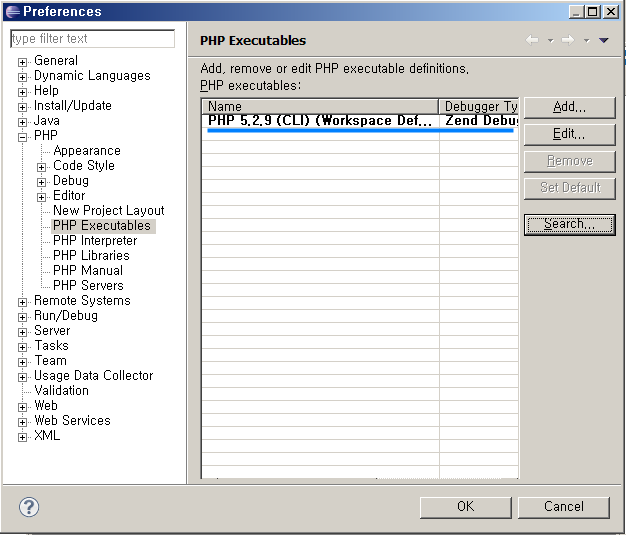
Task: Go forward using the right arrow icon
Action: click(x=568, y=40)
